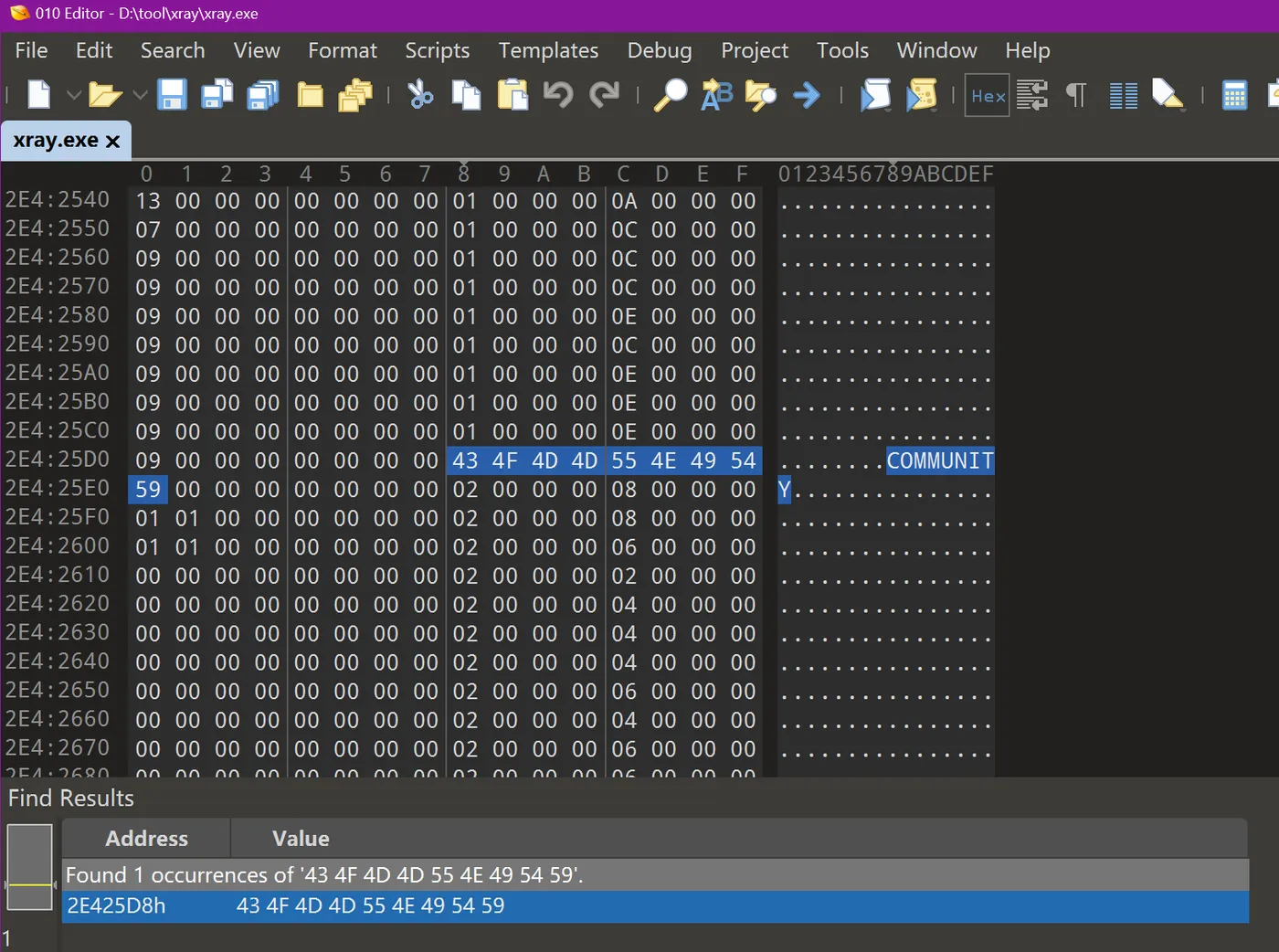Click the Close file folder icon

311,95
